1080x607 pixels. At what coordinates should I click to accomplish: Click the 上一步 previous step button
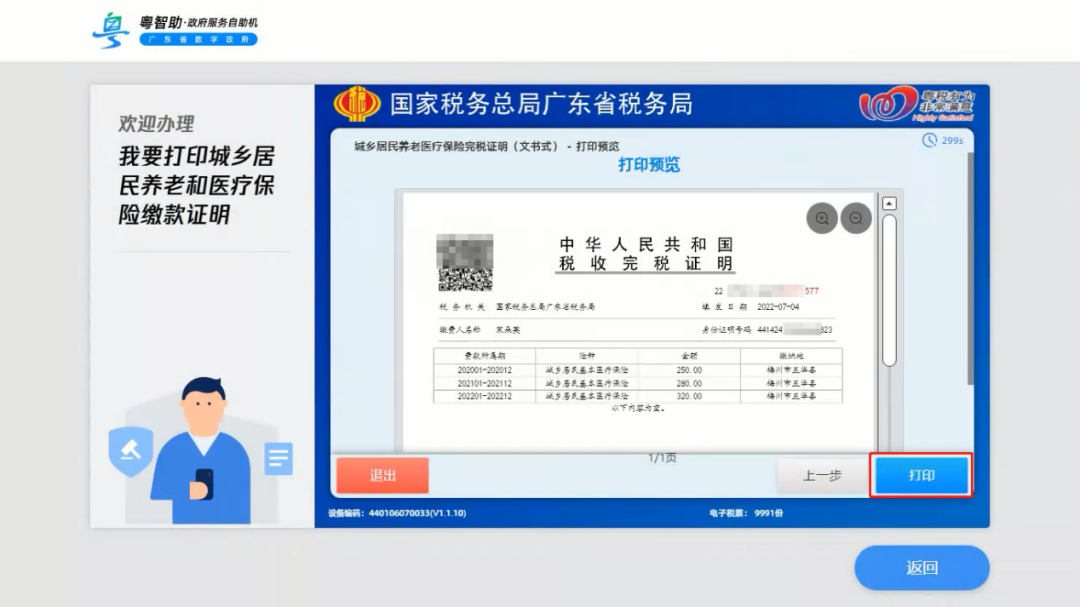[x=822, y=476]
